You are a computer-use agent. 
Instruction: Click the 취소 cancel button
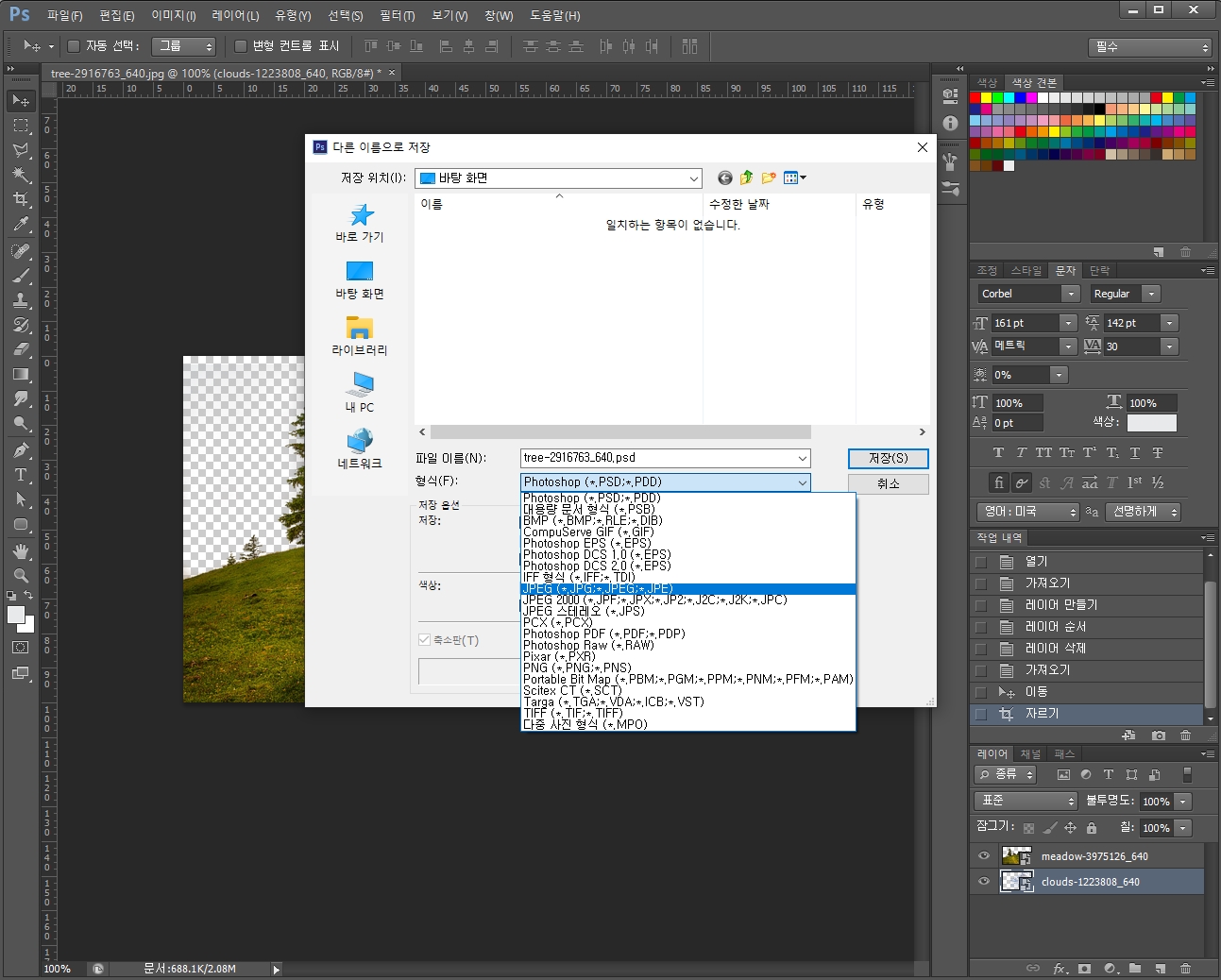(x=888, y=483)
